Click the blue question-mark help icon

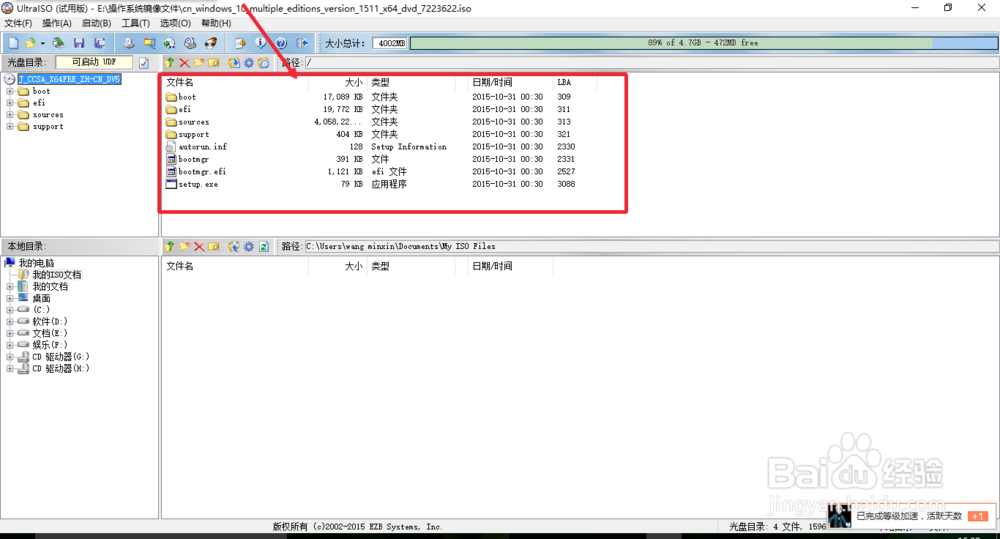click(x=281, y=43)
